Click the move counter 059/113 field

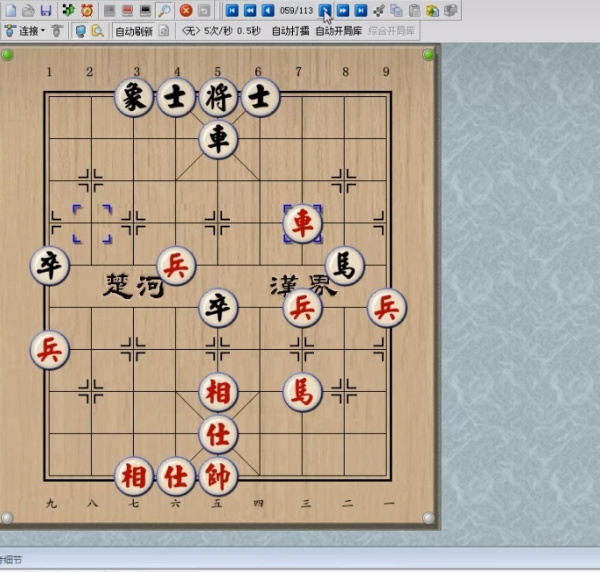[x=296, y=10]
